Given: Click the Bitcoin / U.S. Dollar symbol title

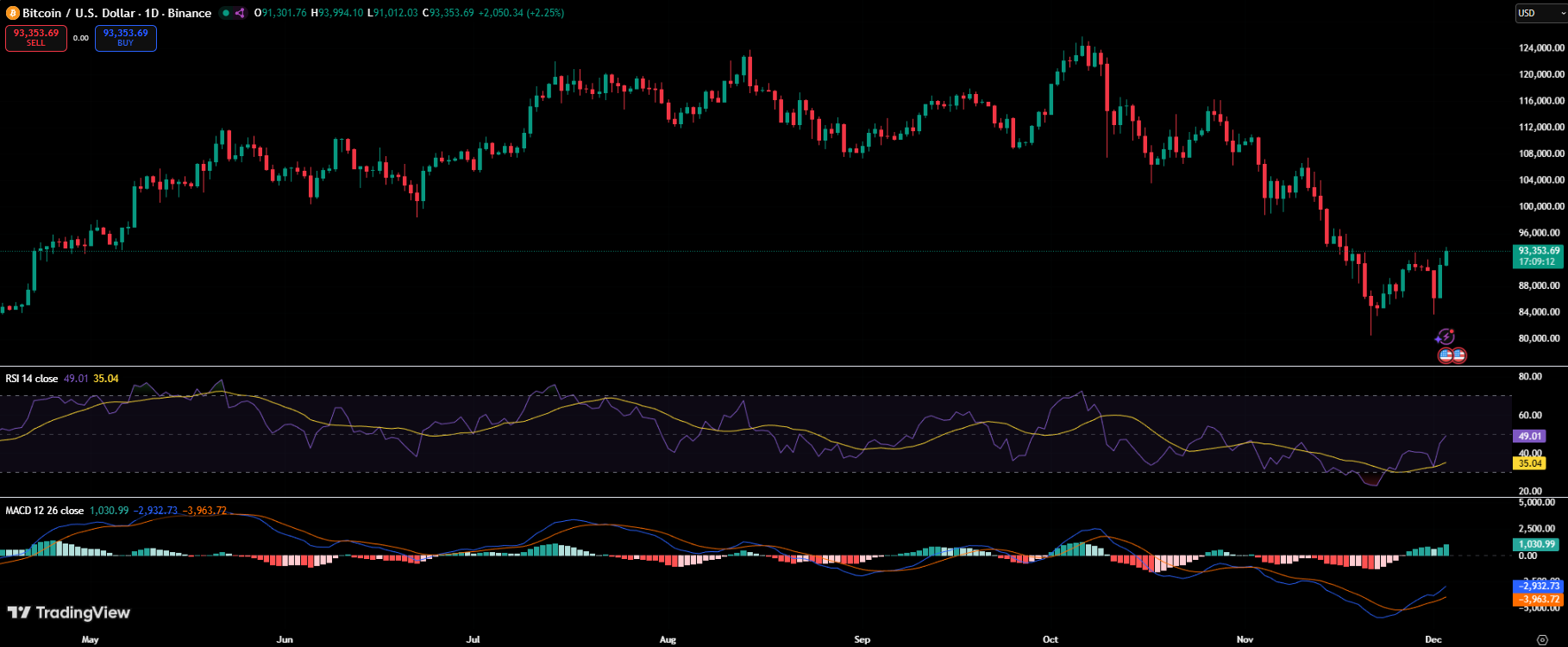Looking at the screenshot, I should pyautogui.click(x=116, y=13).
